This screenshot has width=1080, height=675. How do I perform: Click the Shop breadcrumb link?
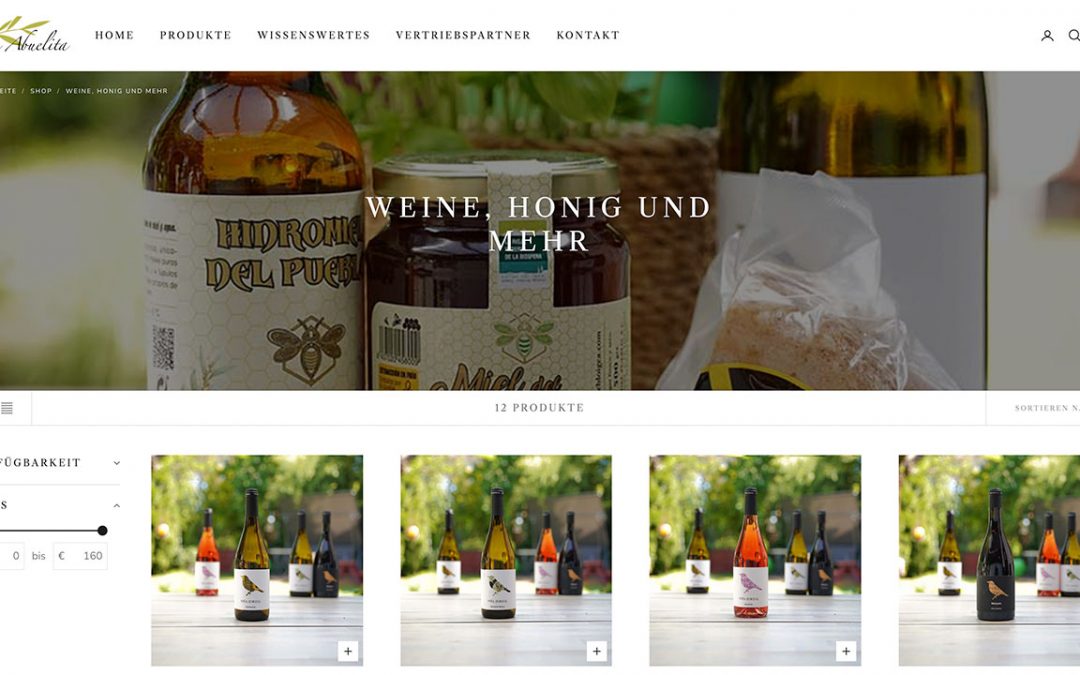[x=41, y=91]
